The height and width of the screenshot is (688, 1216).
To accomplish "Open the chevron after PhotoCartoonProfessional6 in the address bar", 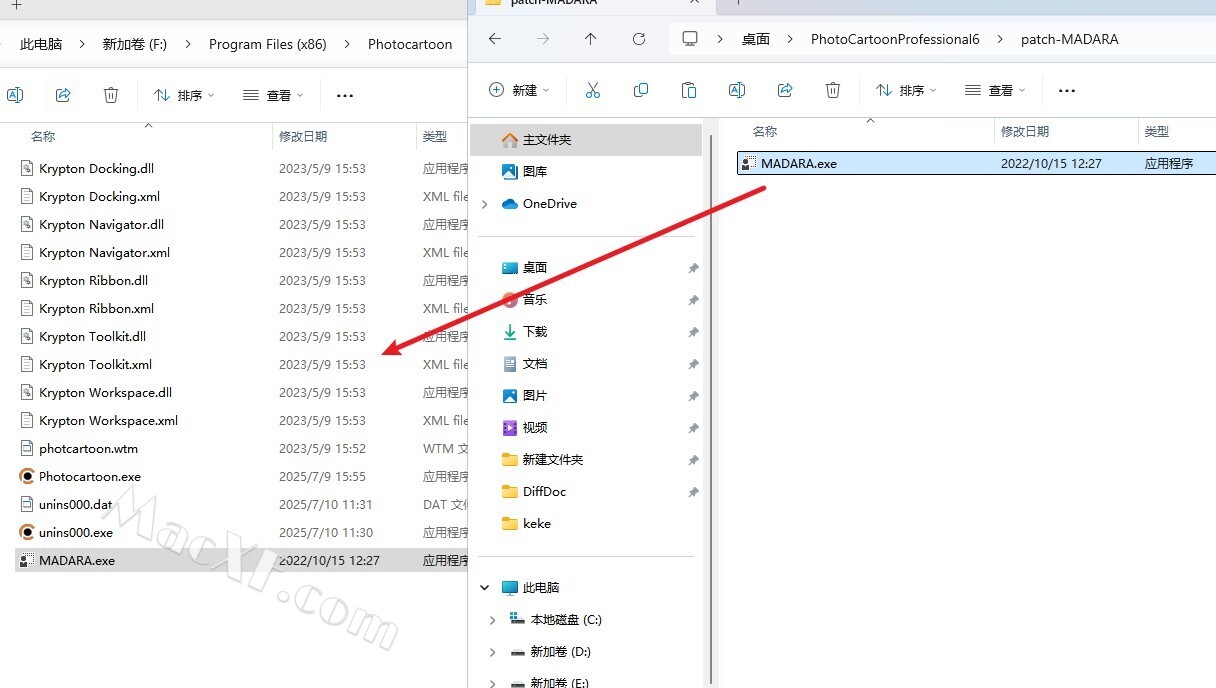I will coord(1000,39).
